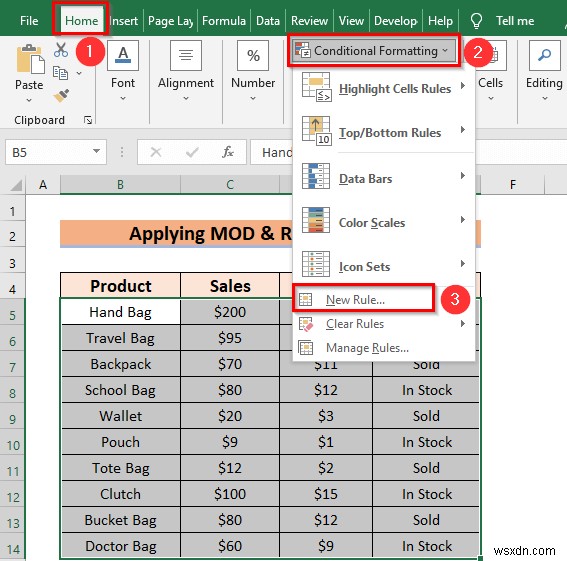
Task: Click the Paste clipboard icon
Action: click(x=30, y=59)
